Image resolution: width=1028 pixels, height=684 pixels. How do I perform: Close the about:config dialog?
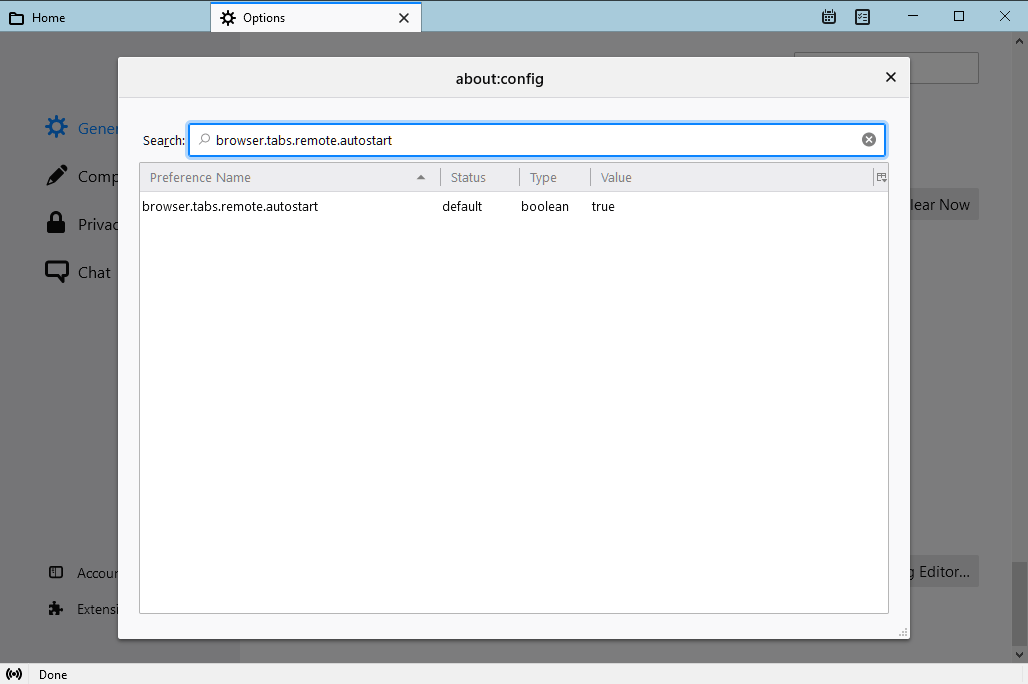tap(890, 77)
